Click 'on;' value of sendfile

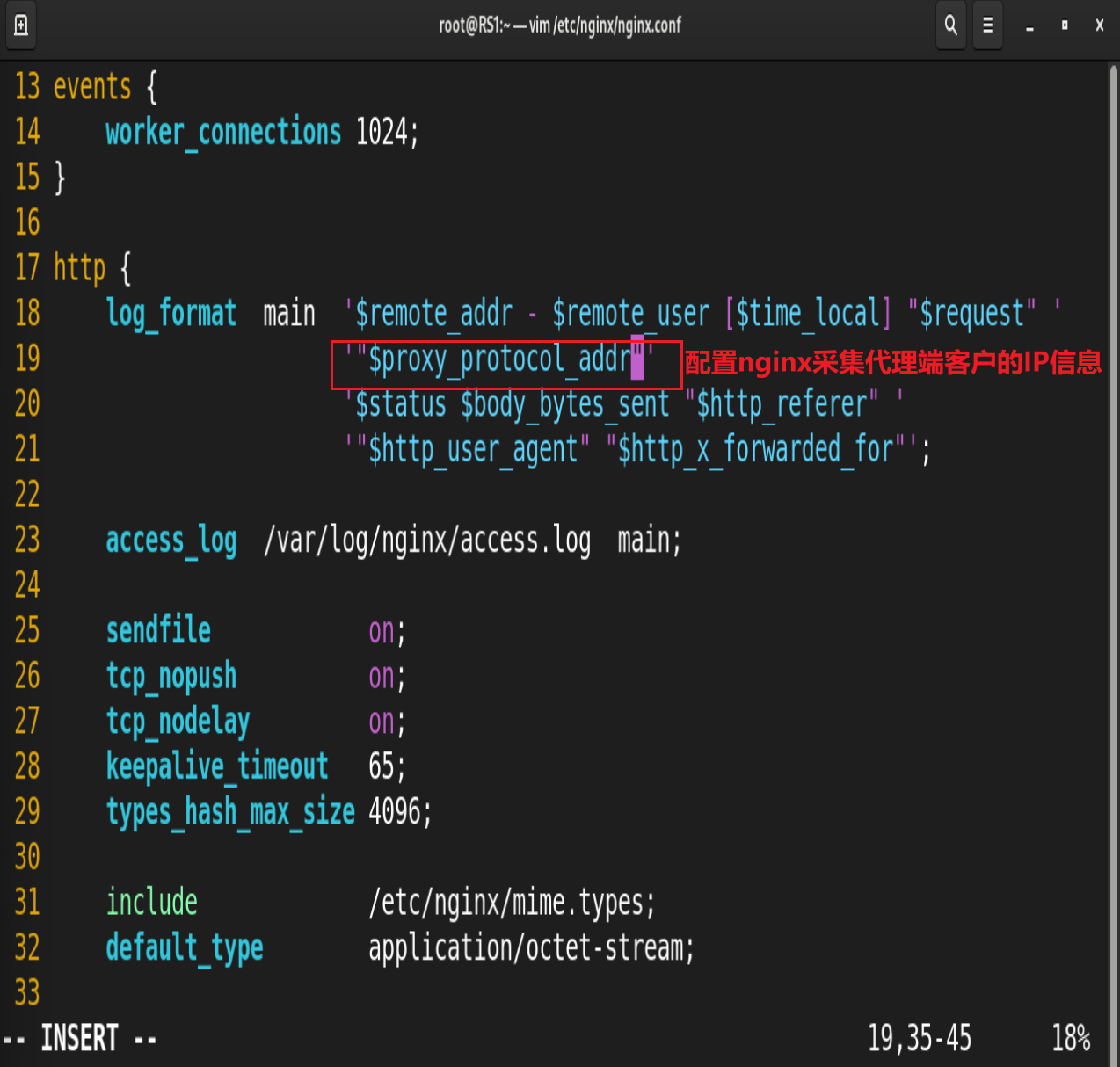387,631
